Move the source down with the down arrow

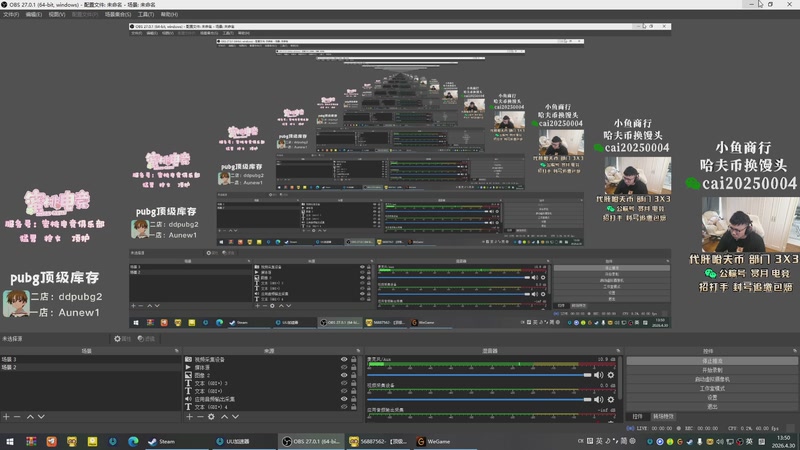(x=235, y=417)
